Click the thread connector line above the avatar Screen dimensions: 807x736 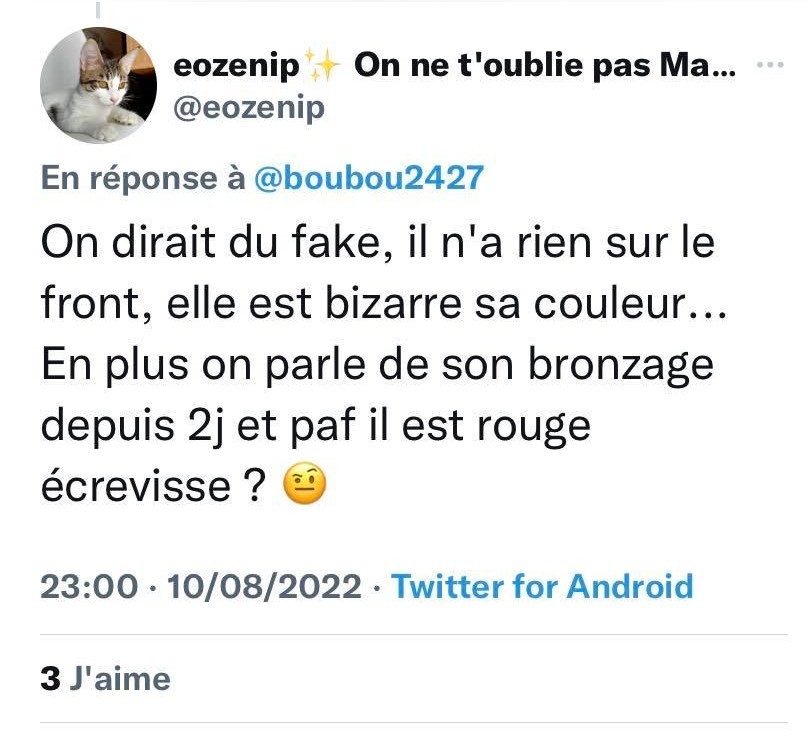(x=98, y=9)
